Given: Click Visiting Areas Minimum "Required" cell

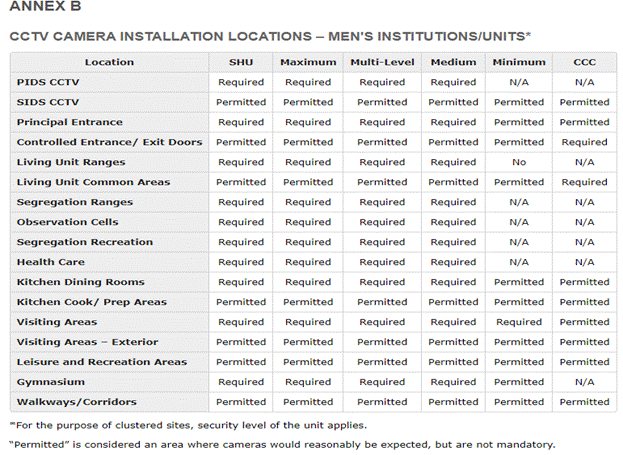Looking at the screenshot, I should (519, 322).
